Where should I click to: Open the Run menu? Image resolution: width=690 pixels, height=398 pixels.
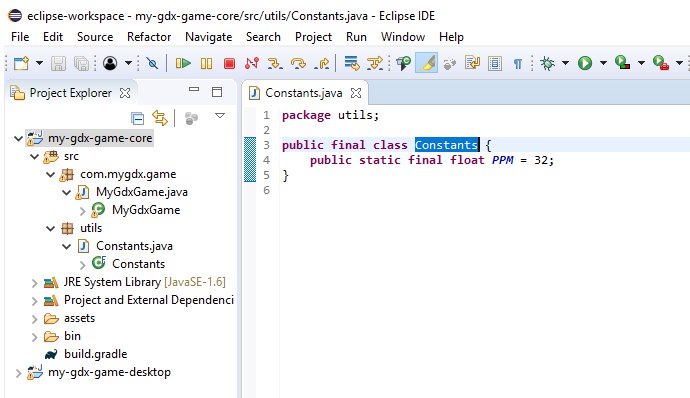tap(356, 37)
